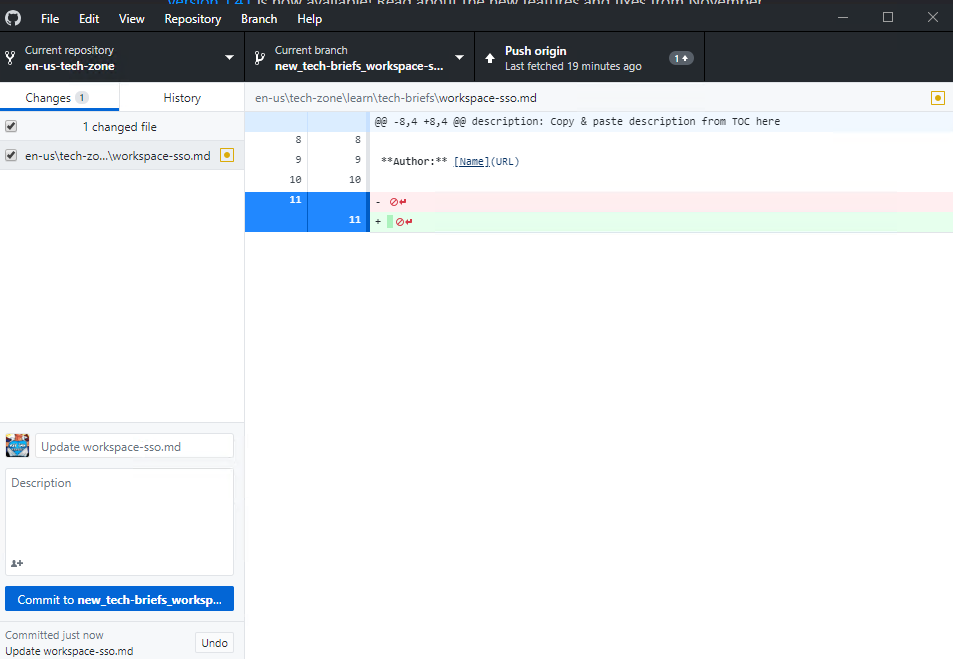
Task: Open the Branch menu
Action: tap(259, 18)
